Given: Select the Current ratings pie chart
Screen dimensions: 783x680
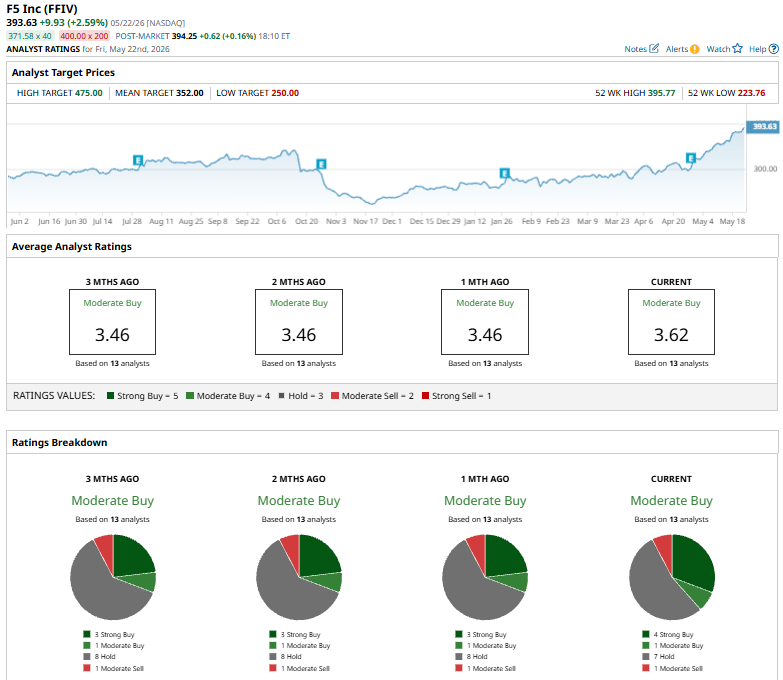Looking at the screenshot, I should 672,577.
